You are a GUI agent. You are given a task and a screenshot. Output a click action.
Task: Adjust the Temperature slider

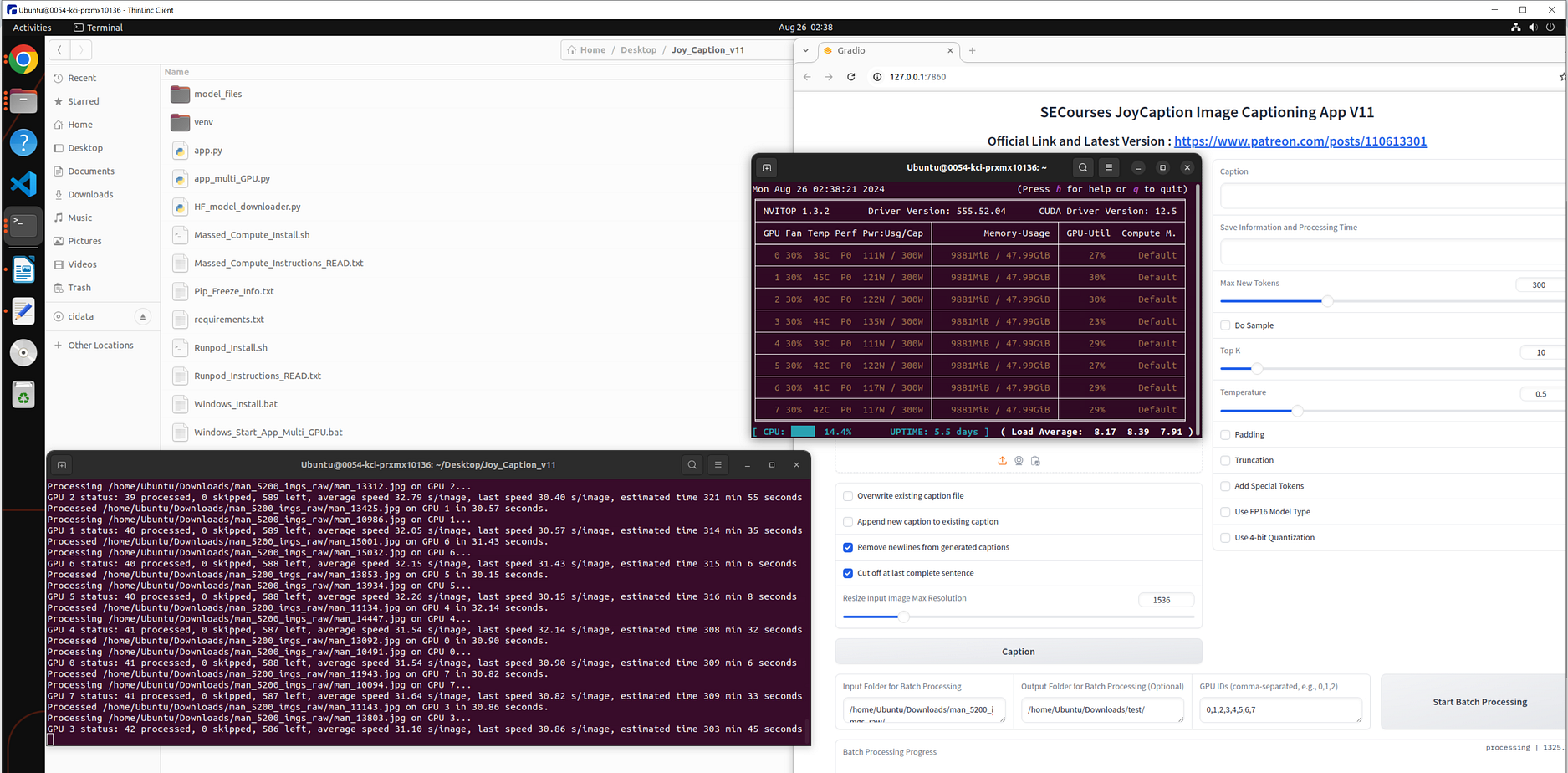point(1297,411)
